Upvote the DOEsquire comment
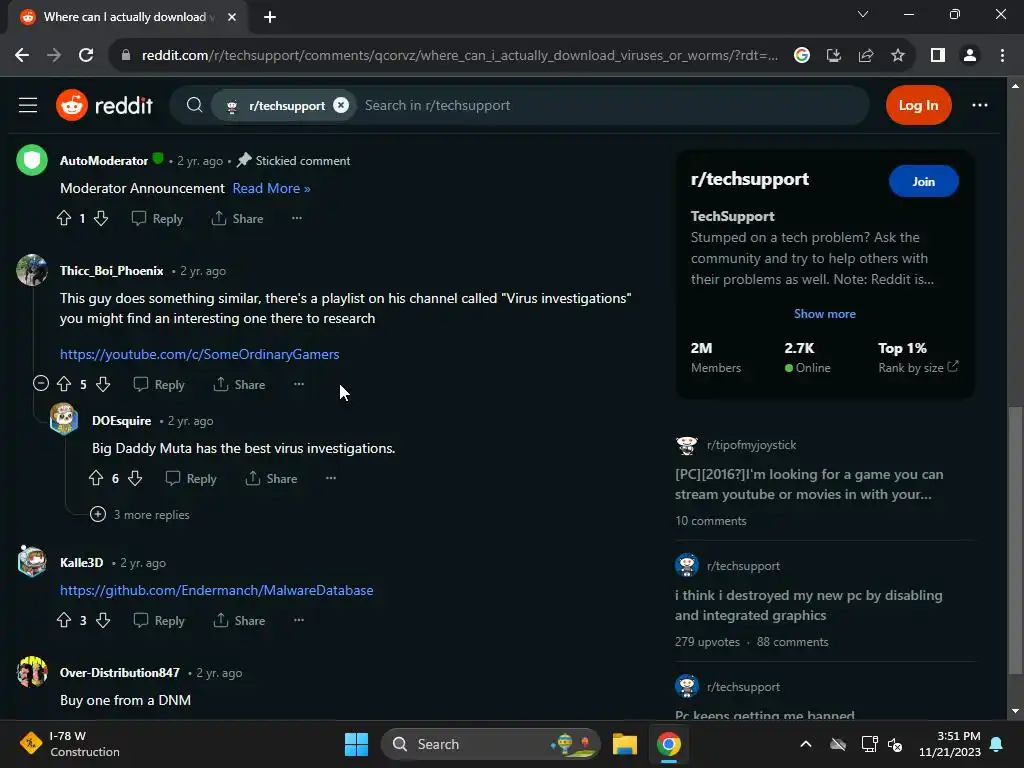This screenshot has width=1024, height=768. 95,478
